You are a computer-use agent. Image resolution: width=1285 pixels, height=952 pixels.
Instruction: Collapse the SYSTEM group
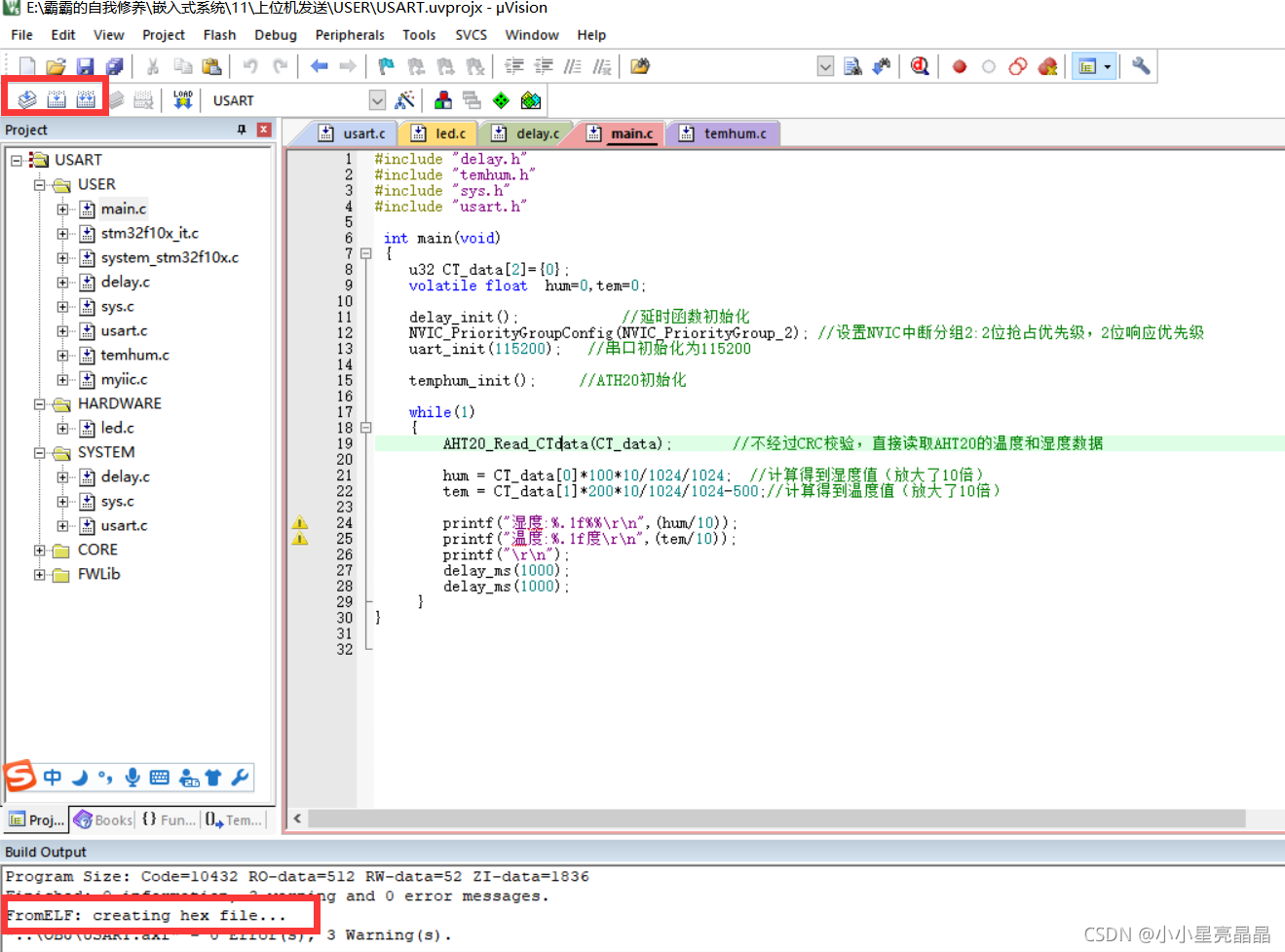(x=40, y=452)
